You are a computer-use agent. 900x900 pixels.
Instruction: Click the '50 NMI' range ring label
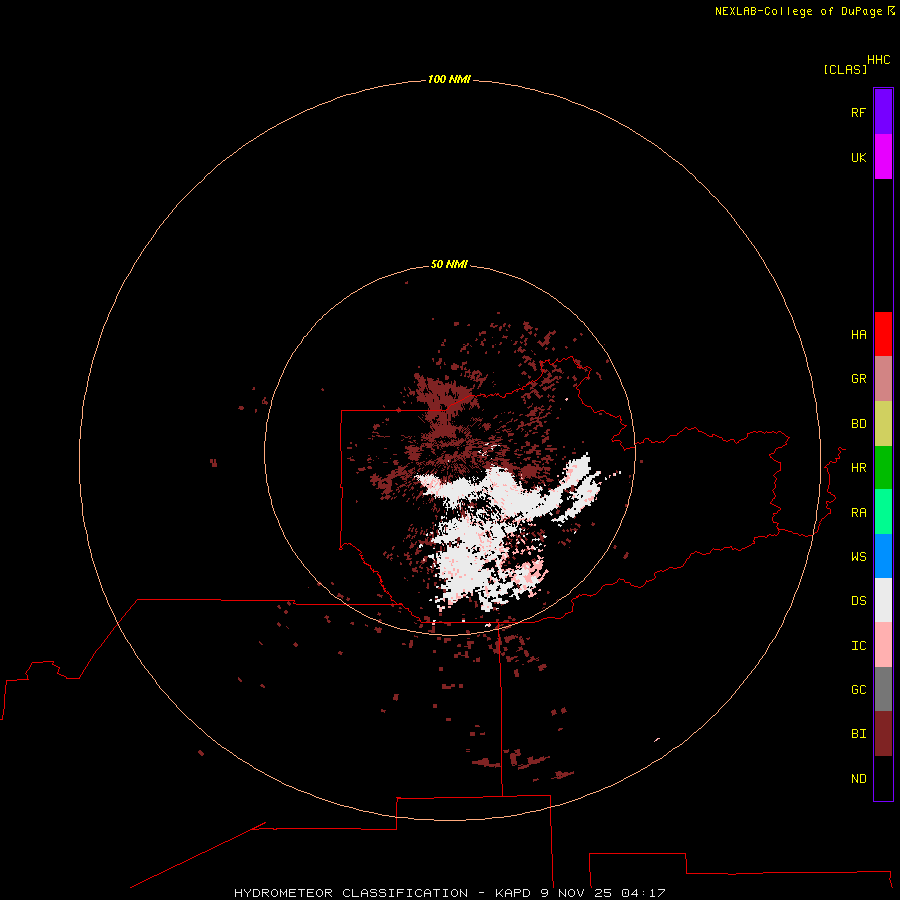point(449,264)
